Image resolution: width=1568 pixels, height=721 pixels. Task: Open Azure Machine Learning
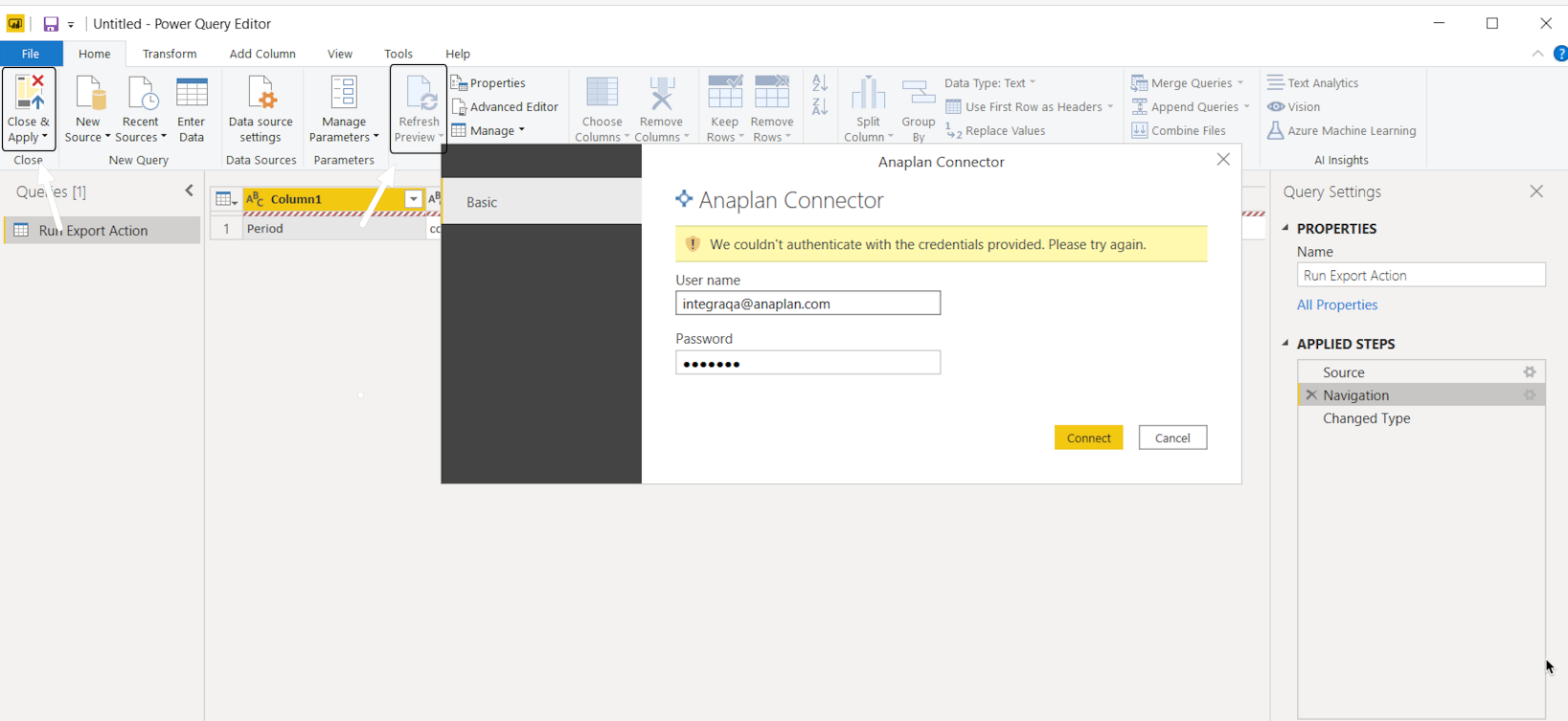coord(1341,131)
